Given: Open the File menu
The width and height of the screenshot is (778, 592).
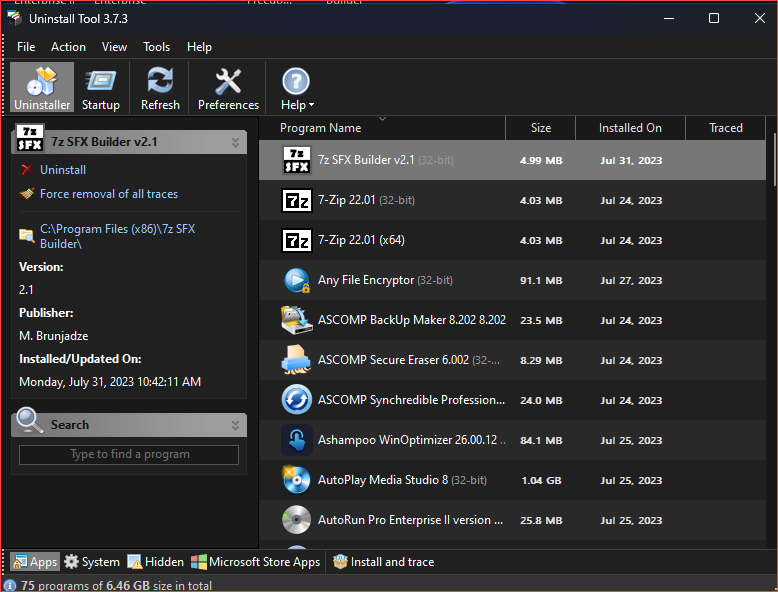Looking at the screenshot, I should [26, 47].
